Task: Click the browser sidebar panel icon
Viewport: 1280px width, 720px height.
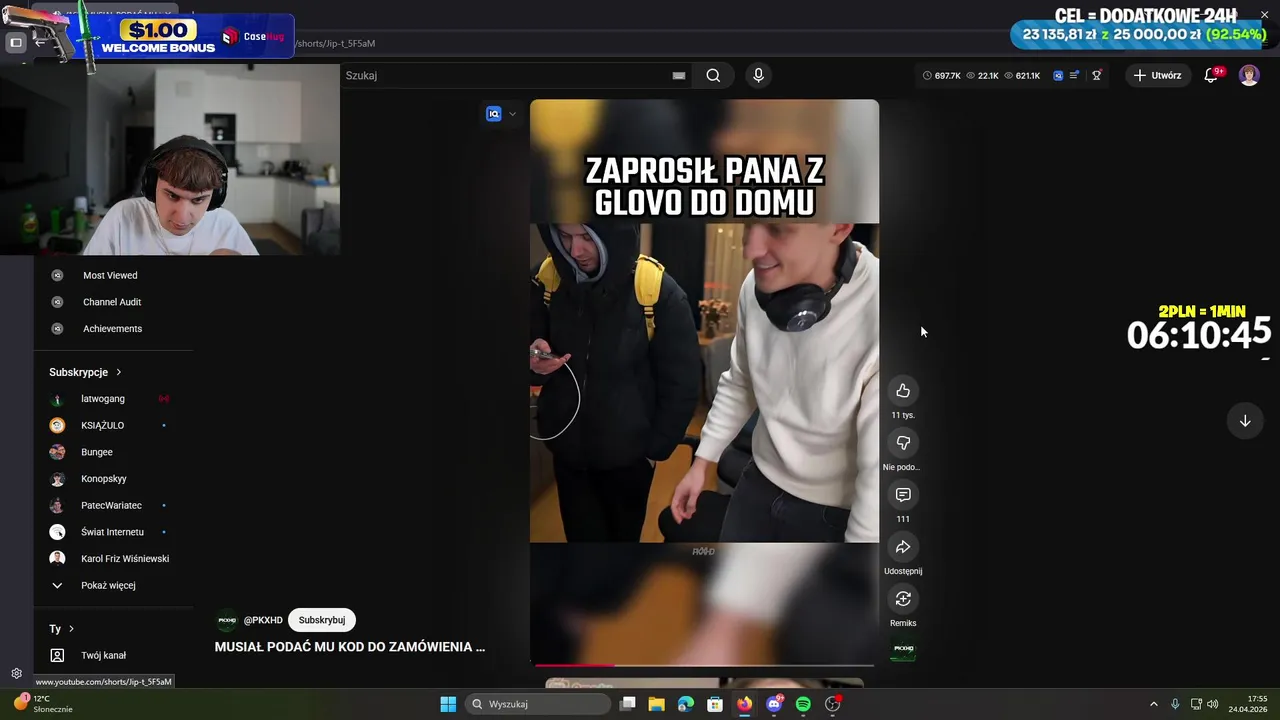Action: [x=16, y=42]
